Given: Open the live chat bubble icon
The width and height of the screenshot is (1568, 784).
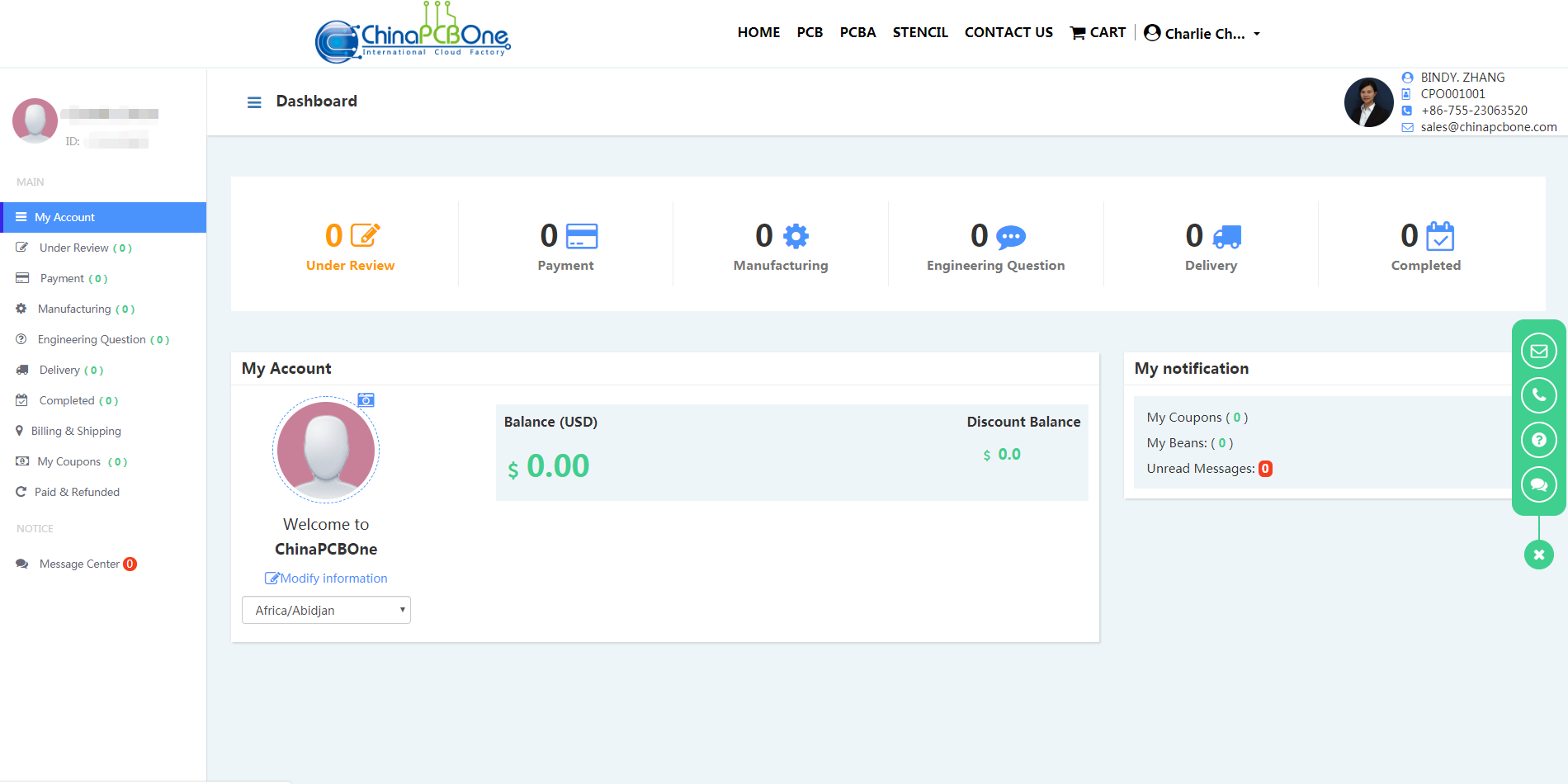Looking at the screenshot, I should point(1538,484).
